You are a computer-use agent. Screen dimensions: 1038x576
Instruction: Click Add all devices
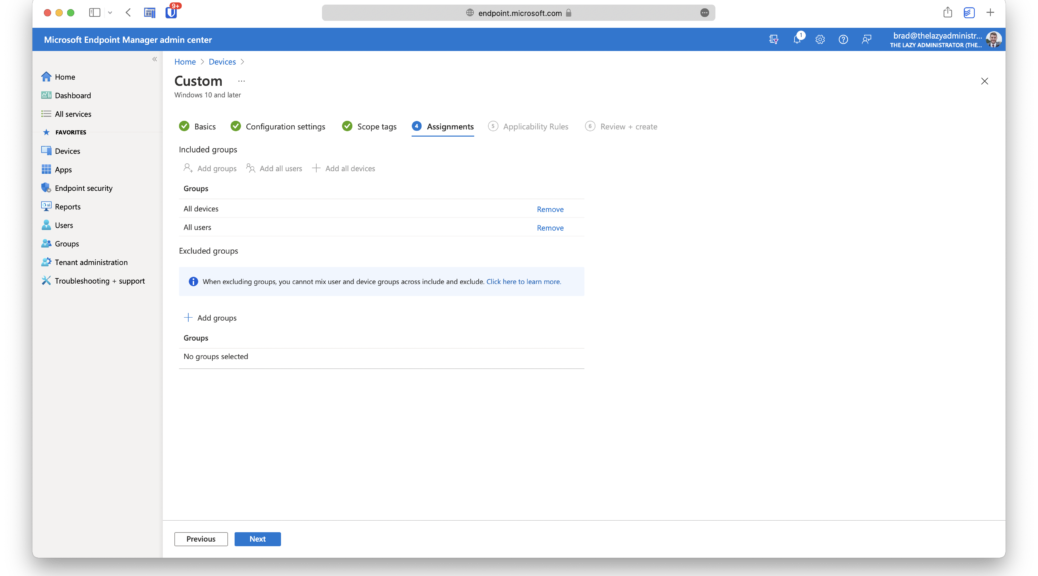click(x=344, y=168)
